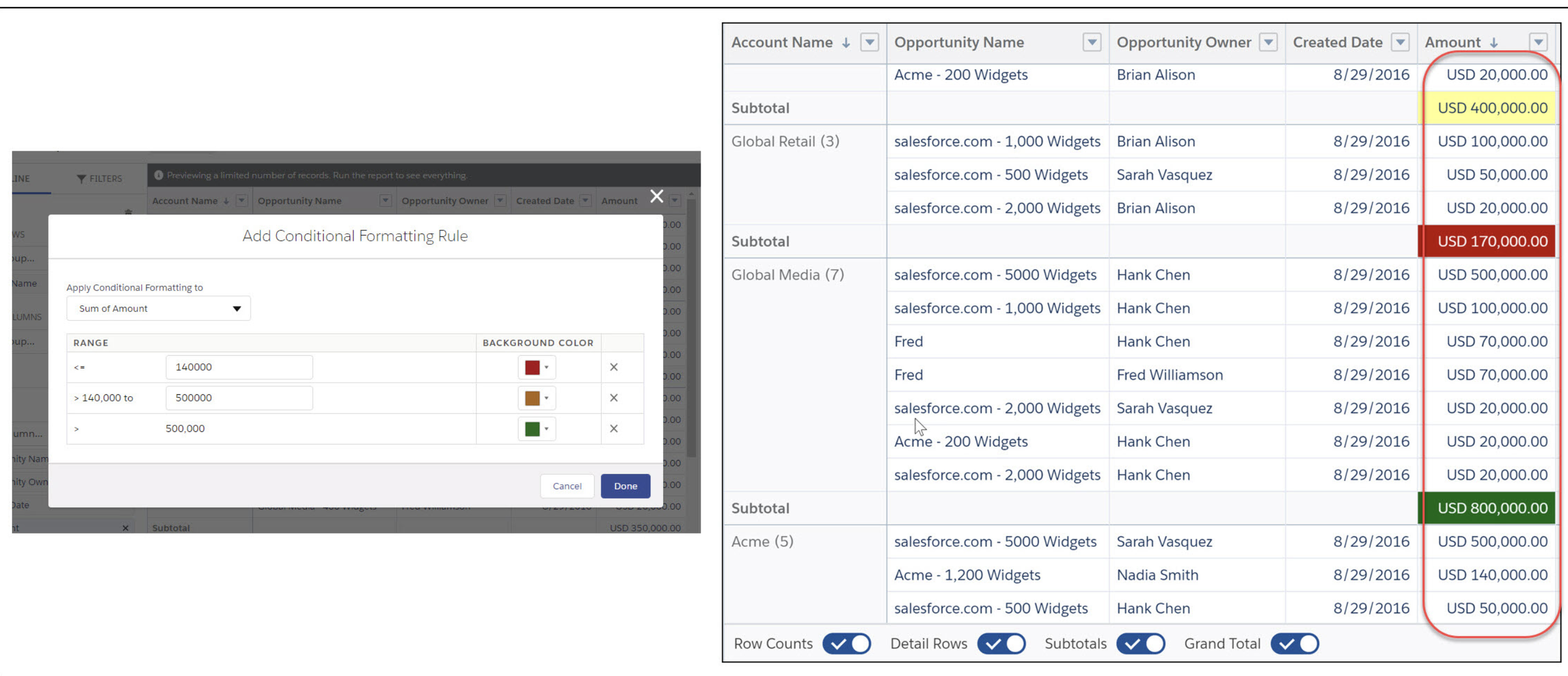Toggle the Detail Rows switch

click(x=1002, y=644)
